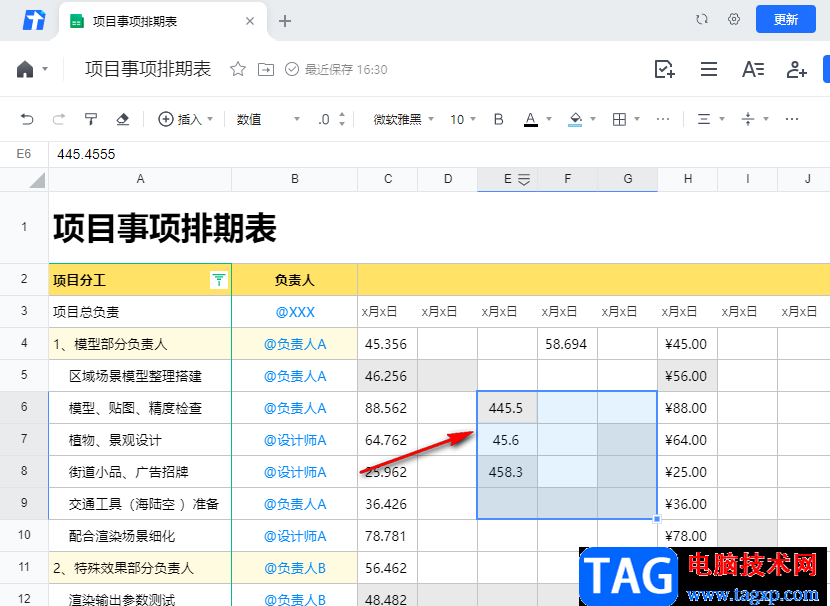Star the document as favorite
This screenshot has width=830, height=606.
[238, 69]
